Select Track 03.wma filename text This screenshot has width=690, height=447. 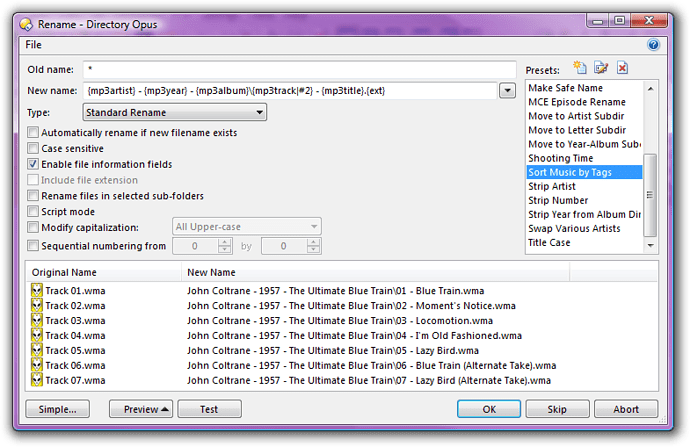[75, 321]
